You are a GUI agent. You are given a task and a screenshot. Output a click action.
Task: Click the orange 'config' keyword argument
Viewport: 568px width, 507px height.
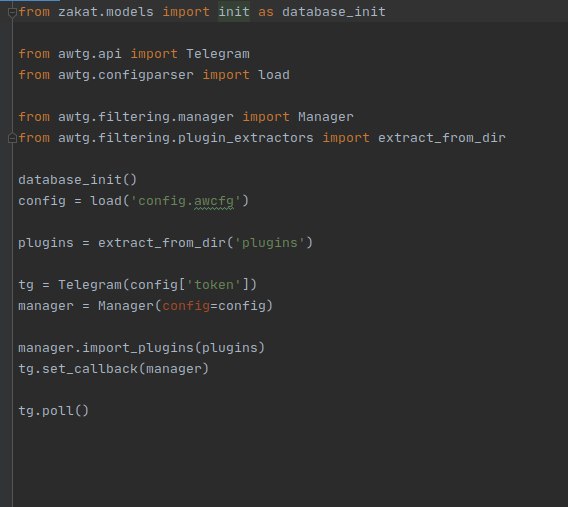click(186, 306)
